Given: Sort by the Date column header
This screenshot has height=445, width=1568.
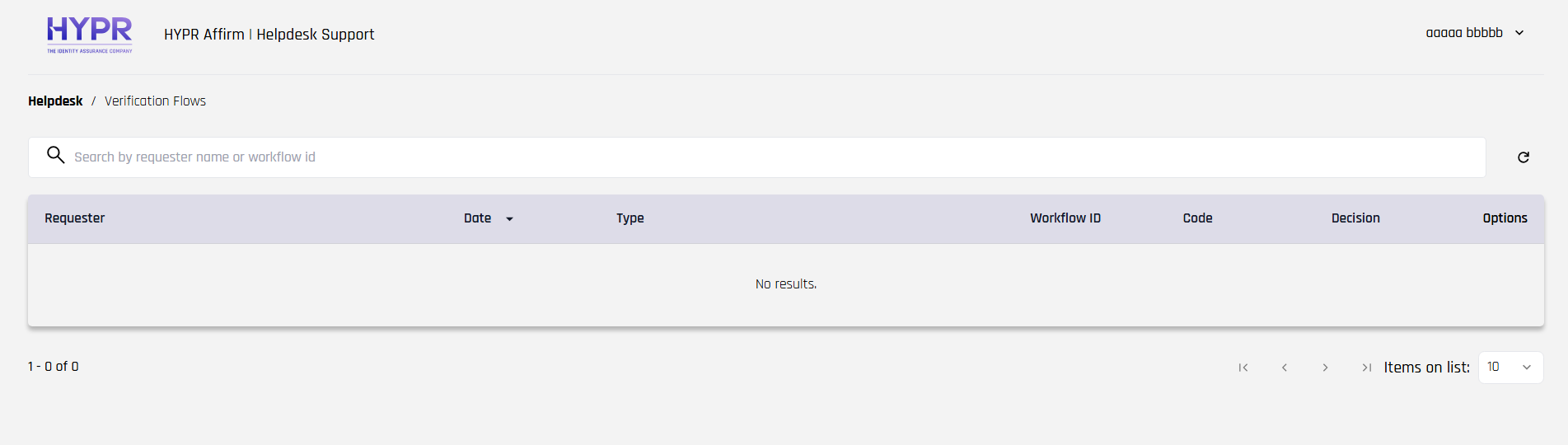Looking at the screenshot, I should 477,218.
